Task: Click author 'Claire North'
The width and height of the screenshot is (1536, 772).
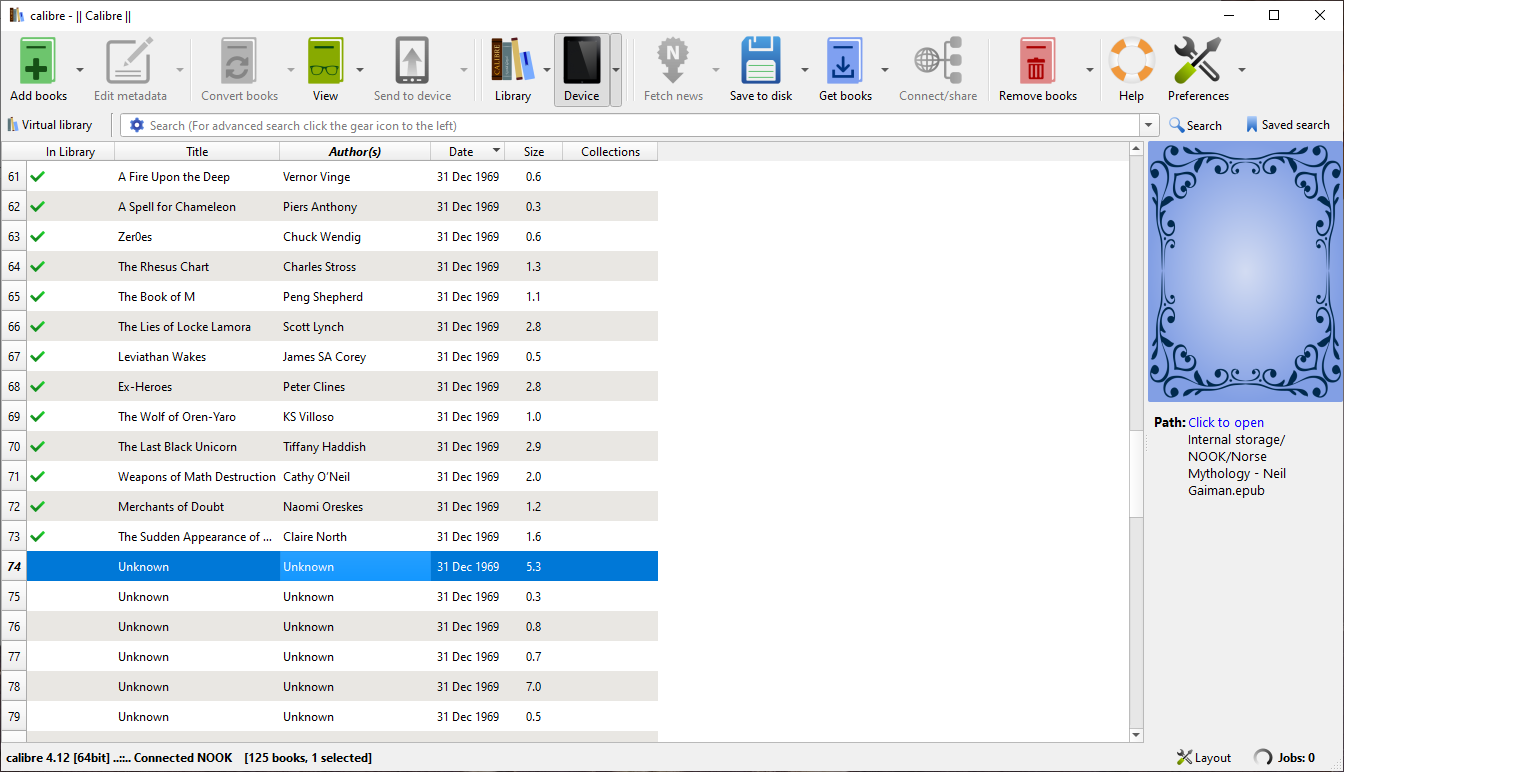Action: tap(315, 537)
